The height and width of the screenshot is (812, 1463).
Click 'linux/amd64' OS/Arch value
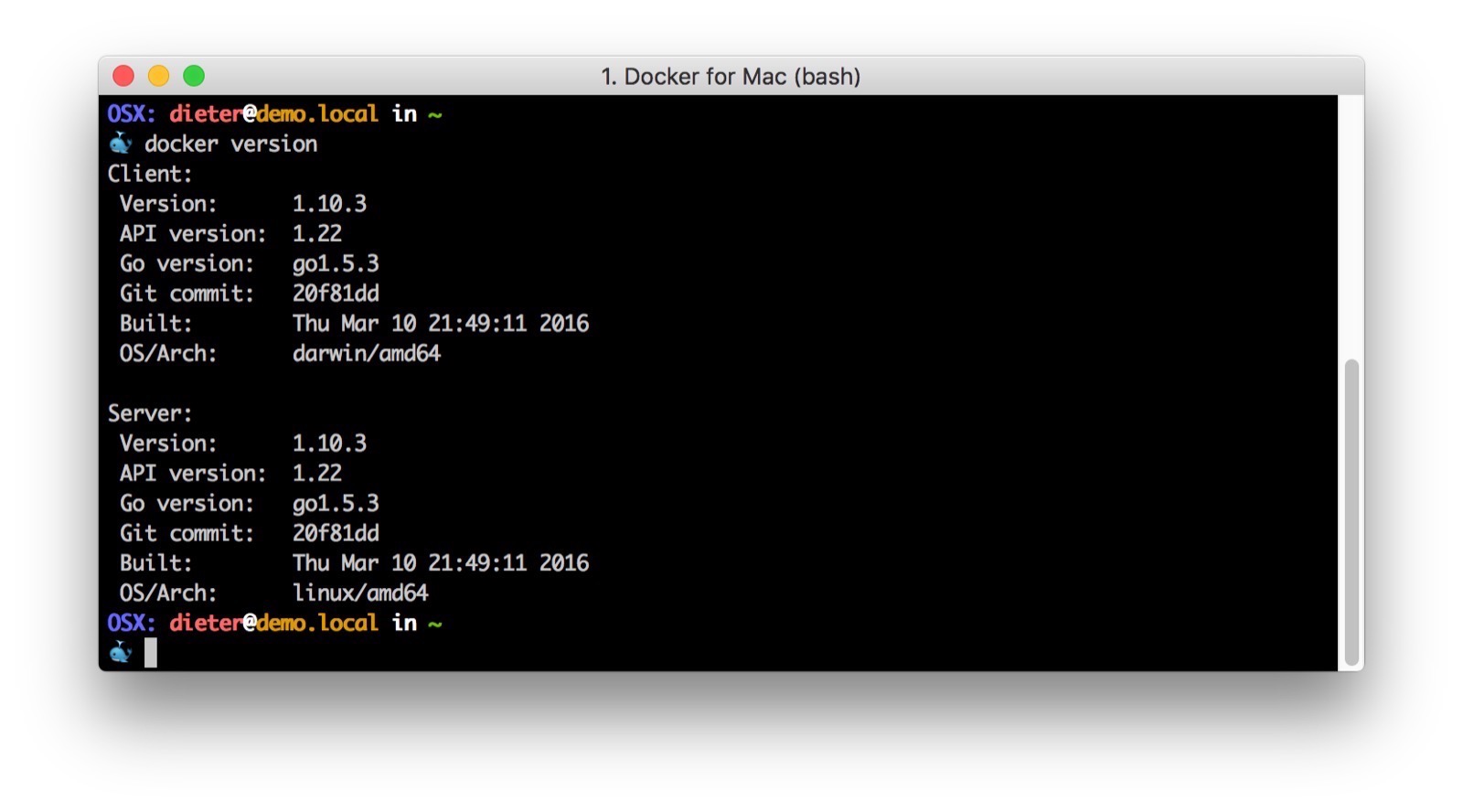tap(360, 593)
